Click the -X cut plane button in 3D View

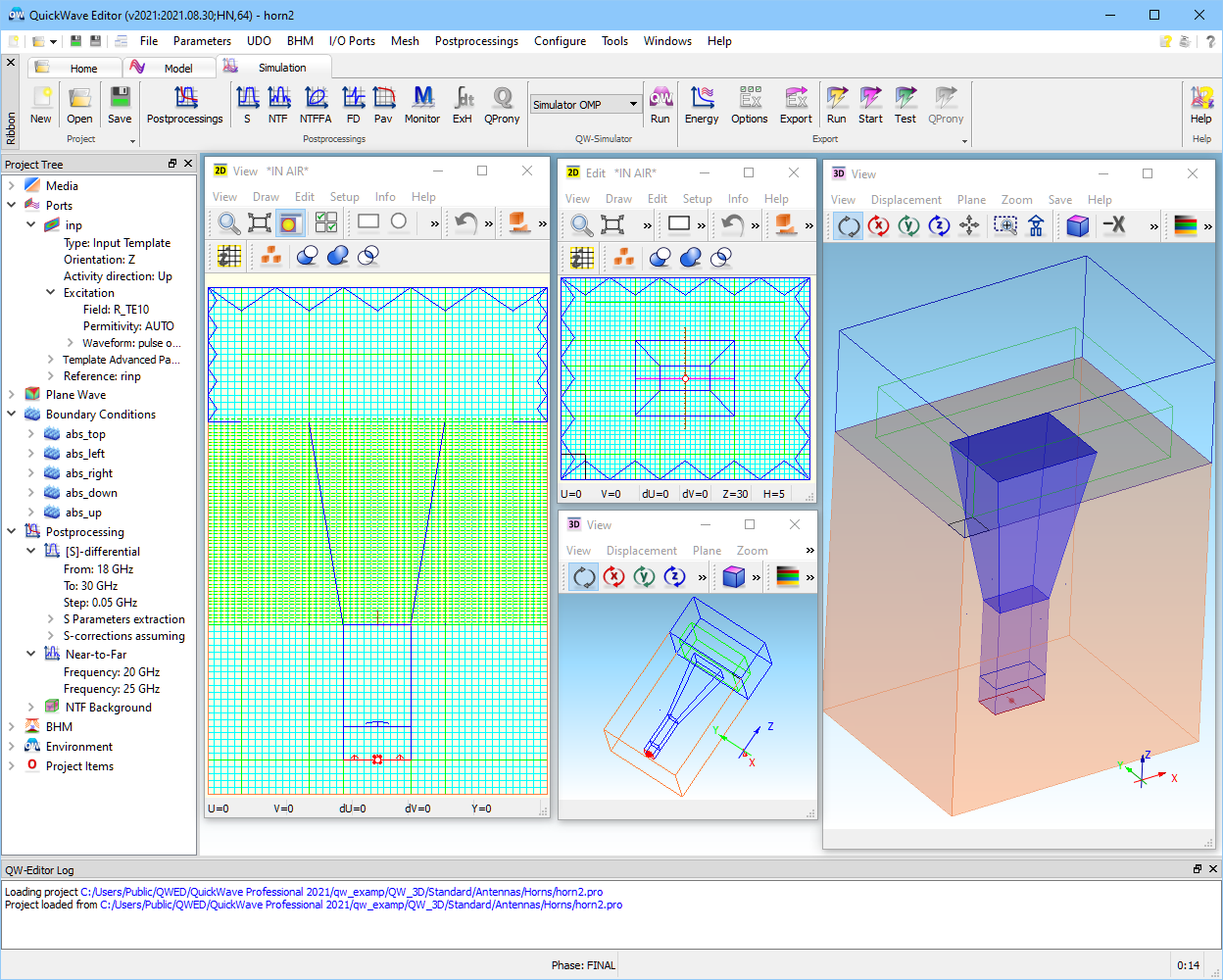tap(1113, 226)
